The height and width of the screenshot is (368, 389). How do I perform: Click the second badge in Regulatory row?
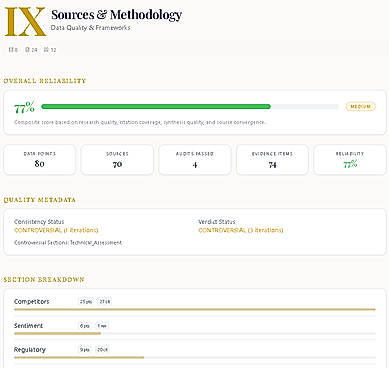[x=102, y=350]
